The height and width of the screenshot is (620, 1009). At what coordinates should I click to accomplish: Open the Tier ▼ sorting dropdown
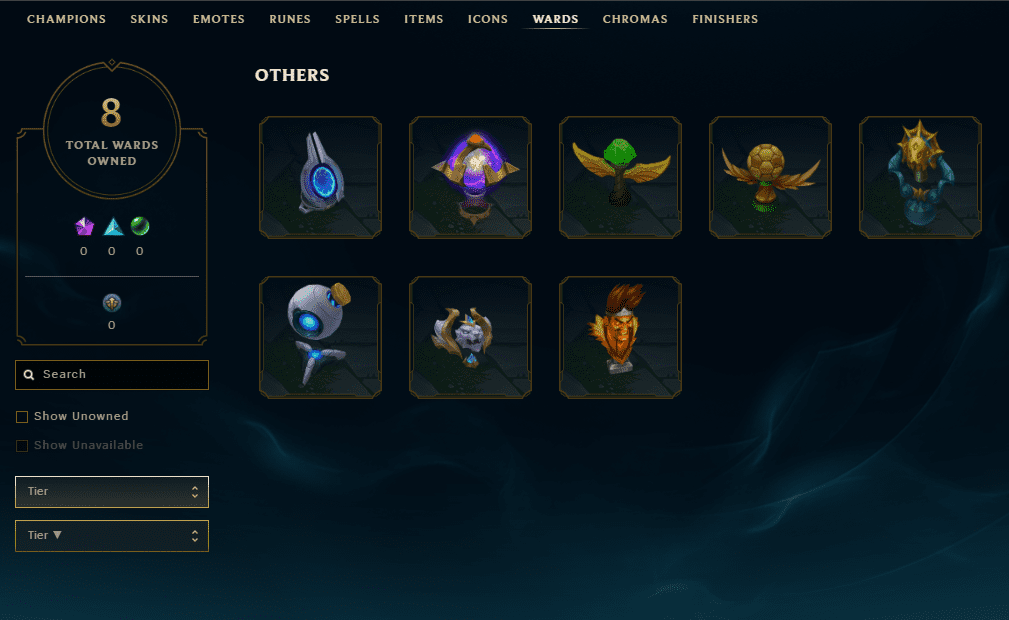tap(112, 536)
